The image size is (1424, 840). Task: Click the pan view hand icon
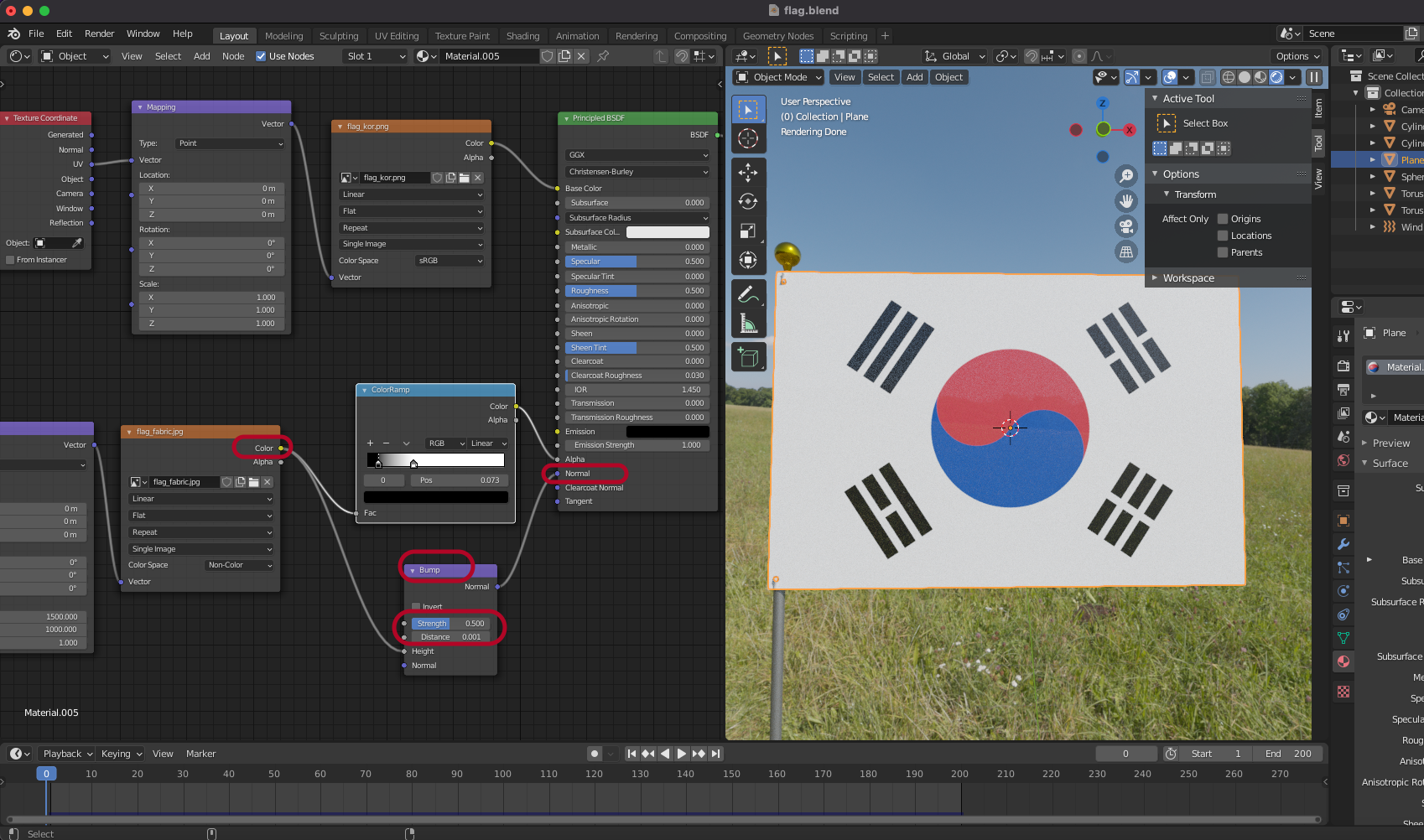[x=1126, y=200]
